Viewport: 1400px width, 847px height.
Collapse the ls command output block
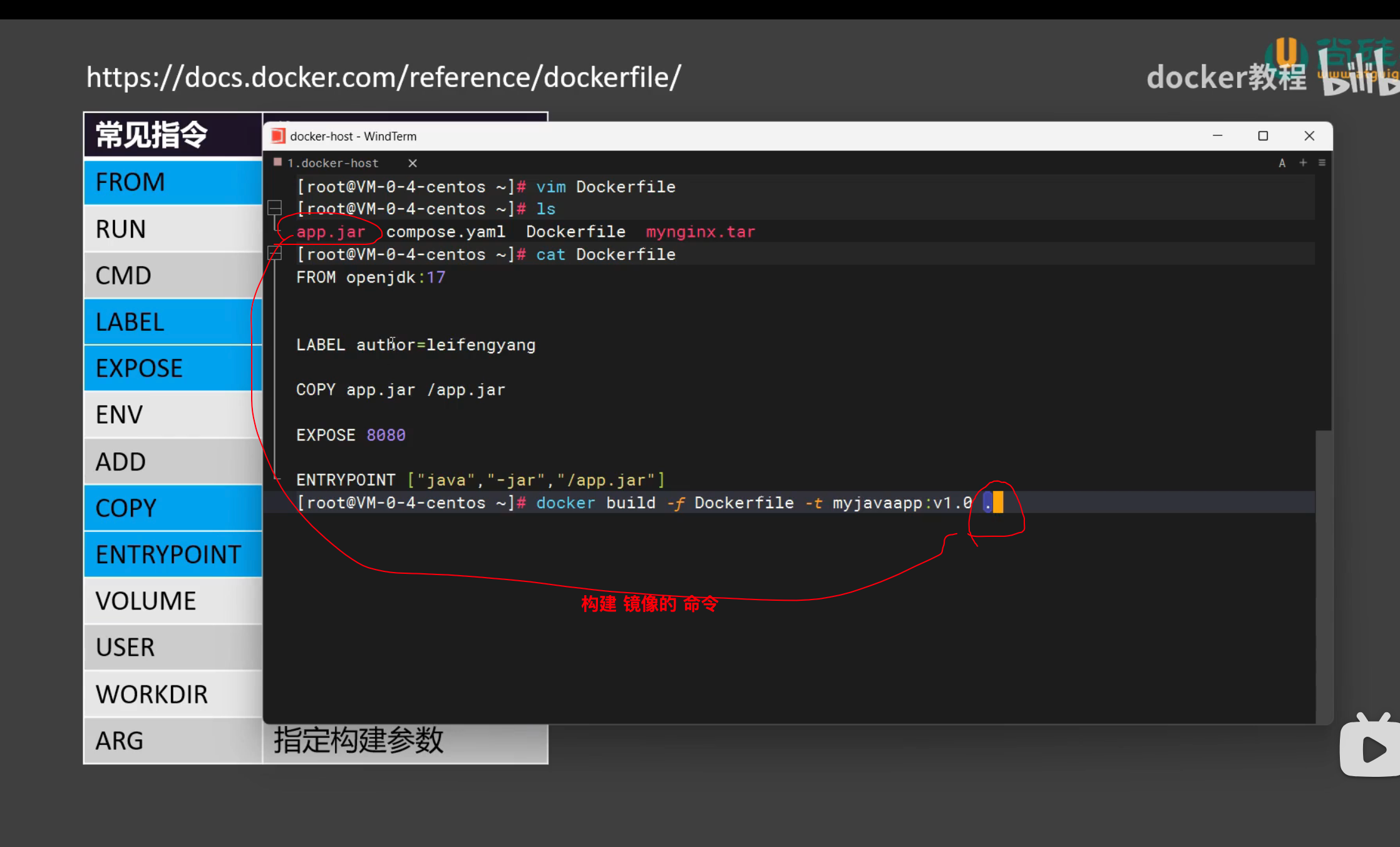[x=274, y=207]
